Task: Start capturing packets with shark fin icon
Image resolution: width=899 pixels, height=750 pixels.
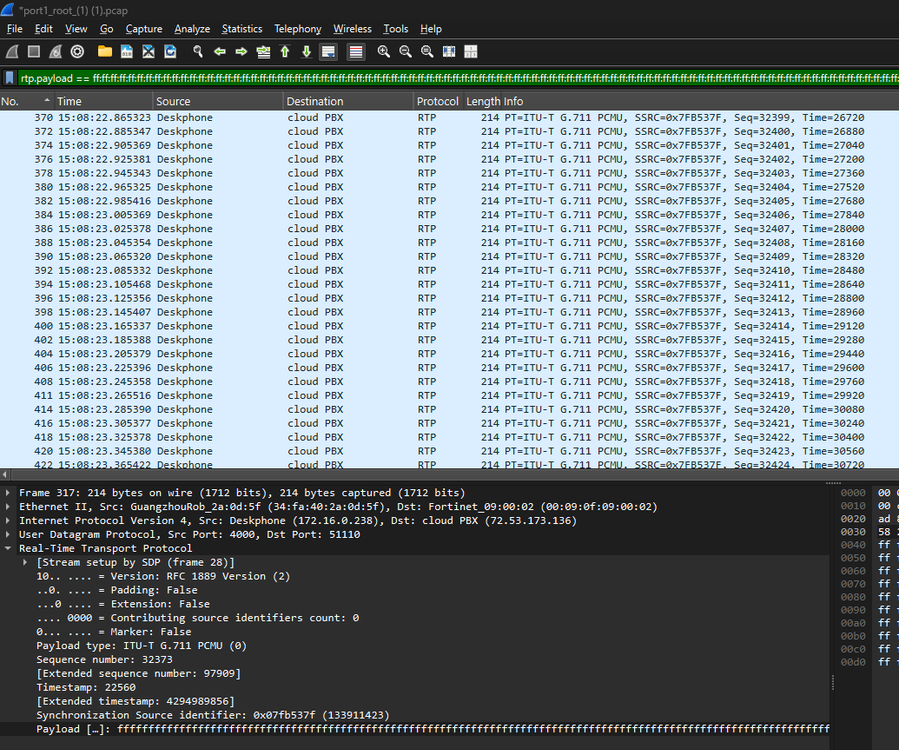Action: [x=12, y=51]
